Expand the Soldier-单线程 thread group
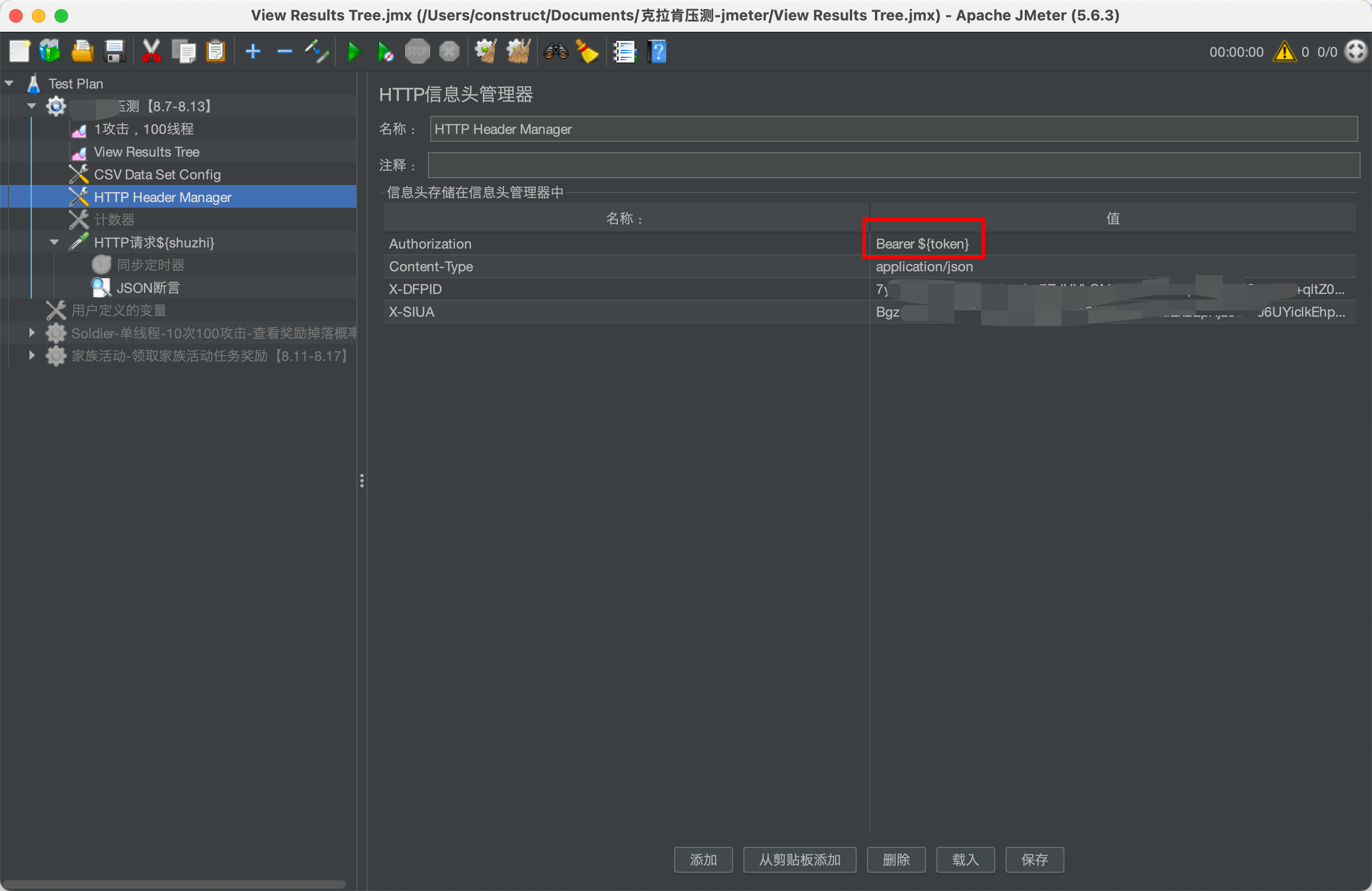This screenshot has height=891, width=1372. (32, 333)
